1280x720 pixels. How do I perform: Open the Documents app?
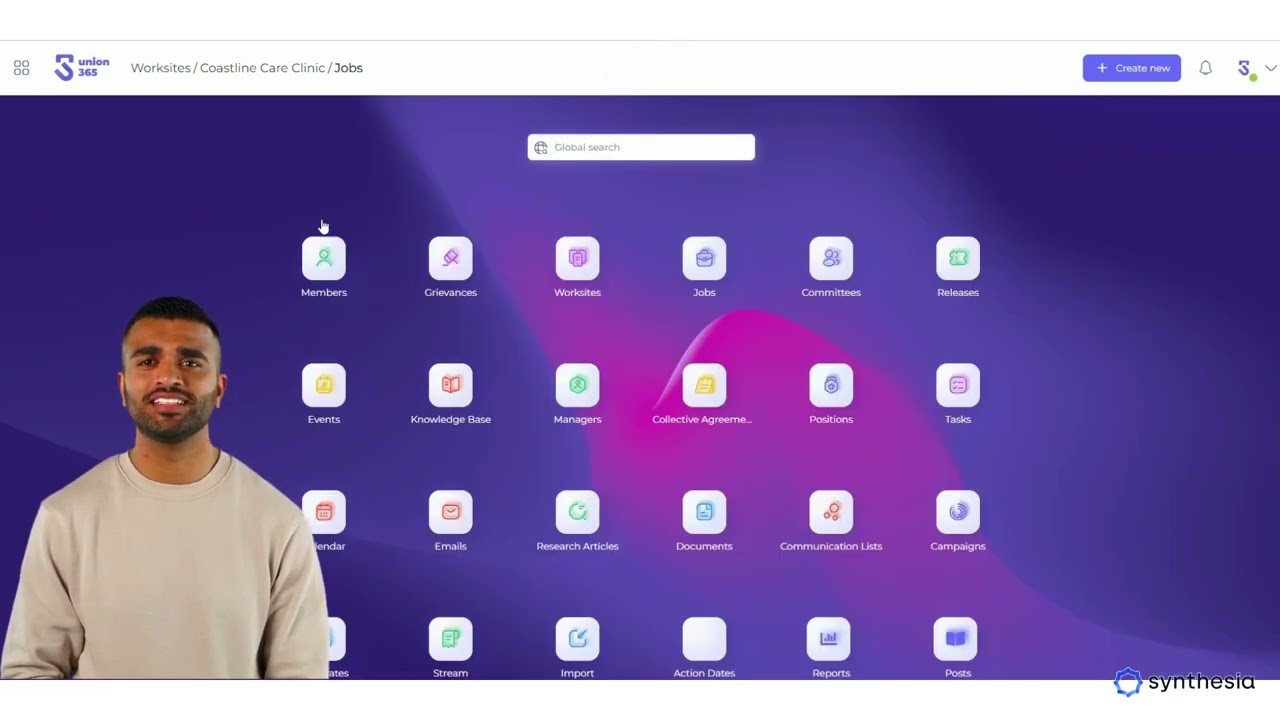click(x=705, y=513)
